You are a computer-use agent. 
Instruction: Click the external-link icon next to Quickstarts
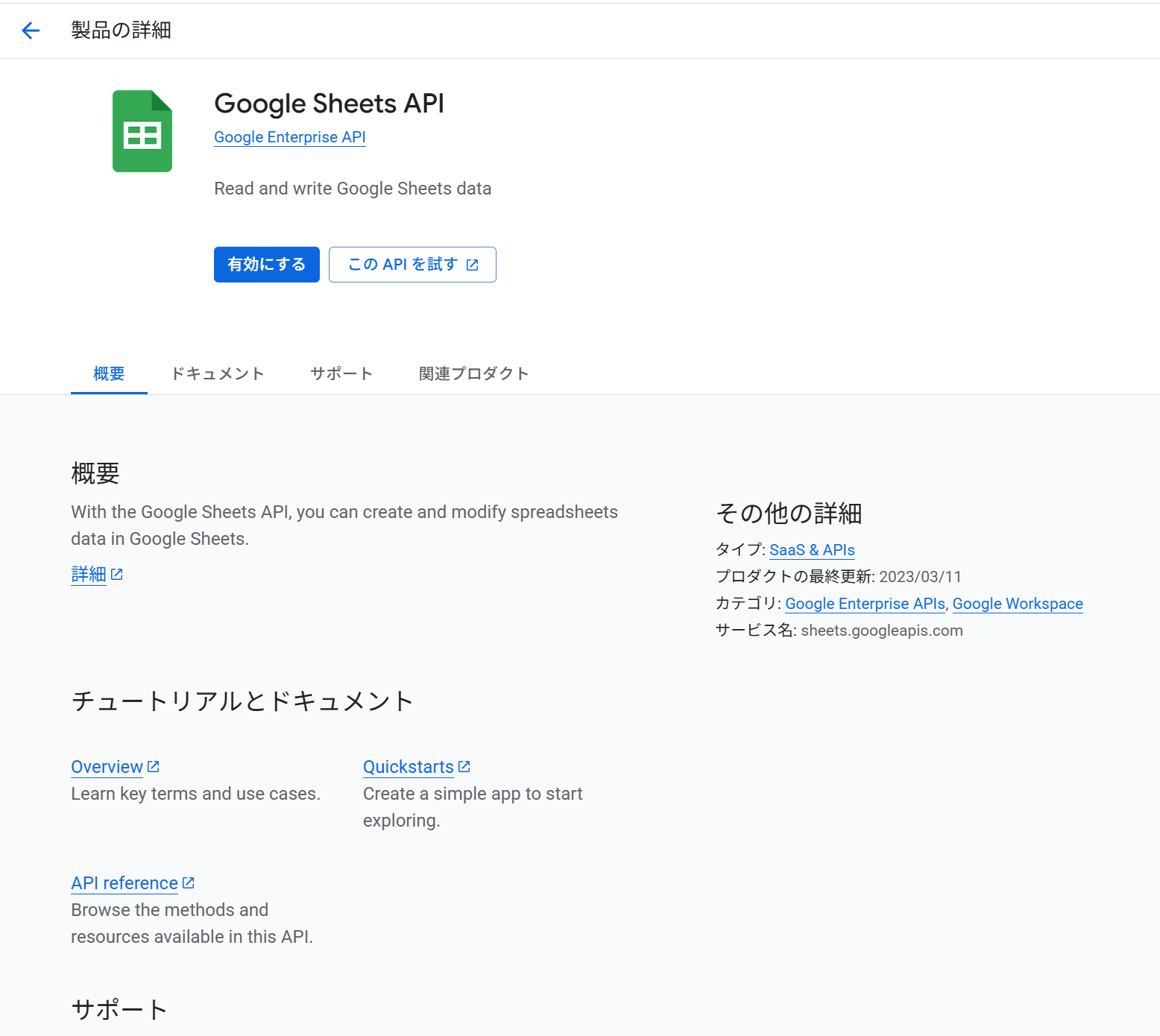pos(464,766)
